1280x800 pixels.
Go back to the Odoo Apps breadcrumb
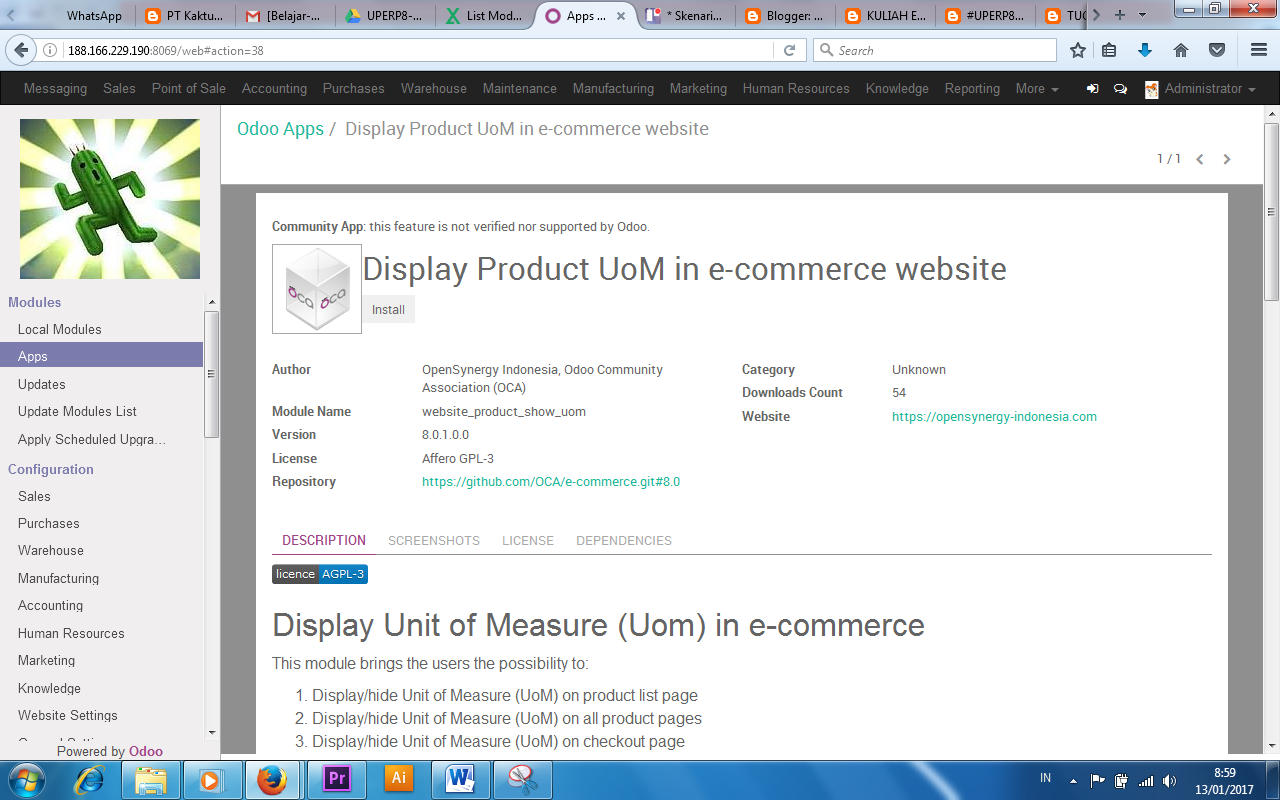pyautogui.click(x=280, y=129)
